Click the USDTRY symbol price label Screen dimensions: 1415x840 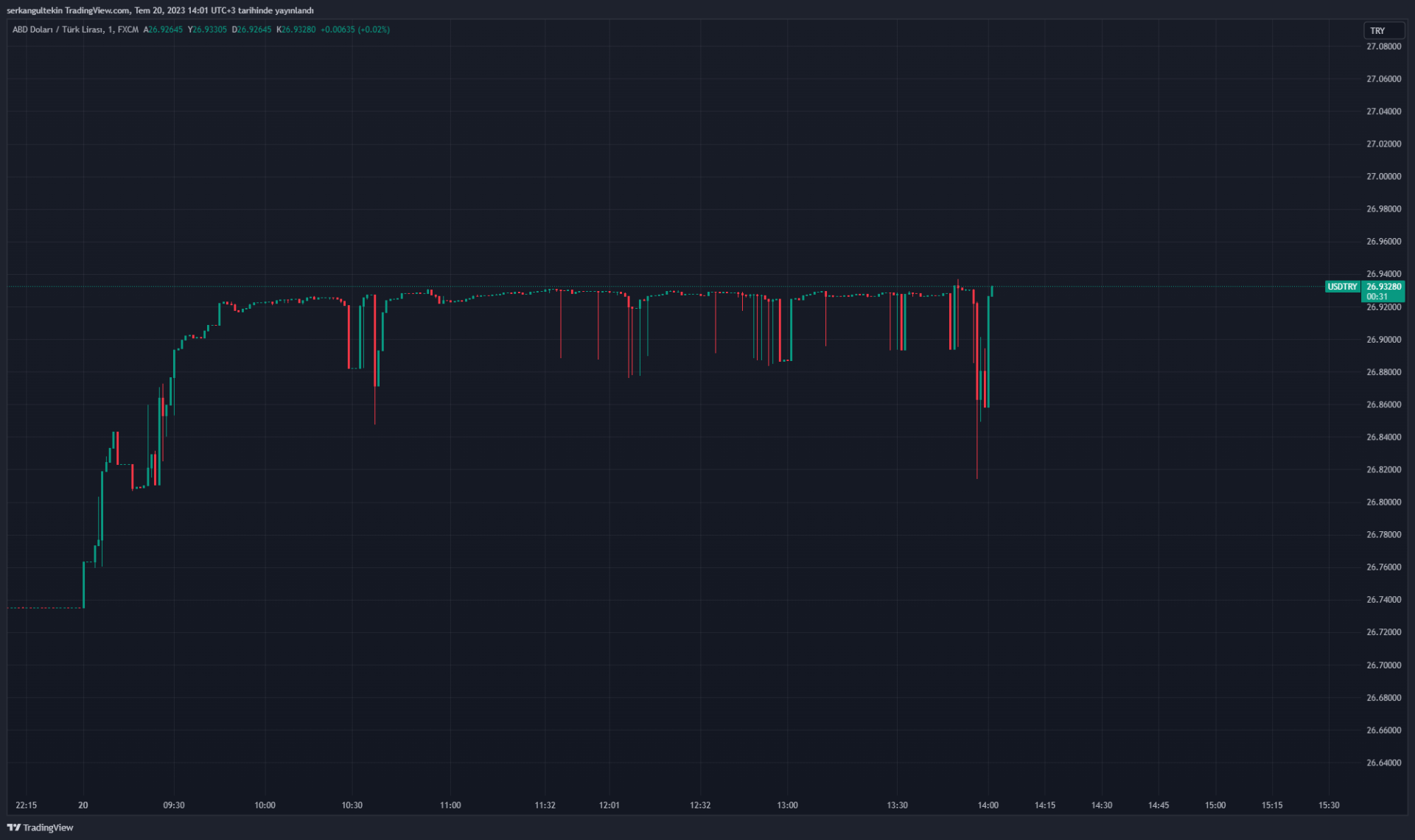[x=1341, y=287]
